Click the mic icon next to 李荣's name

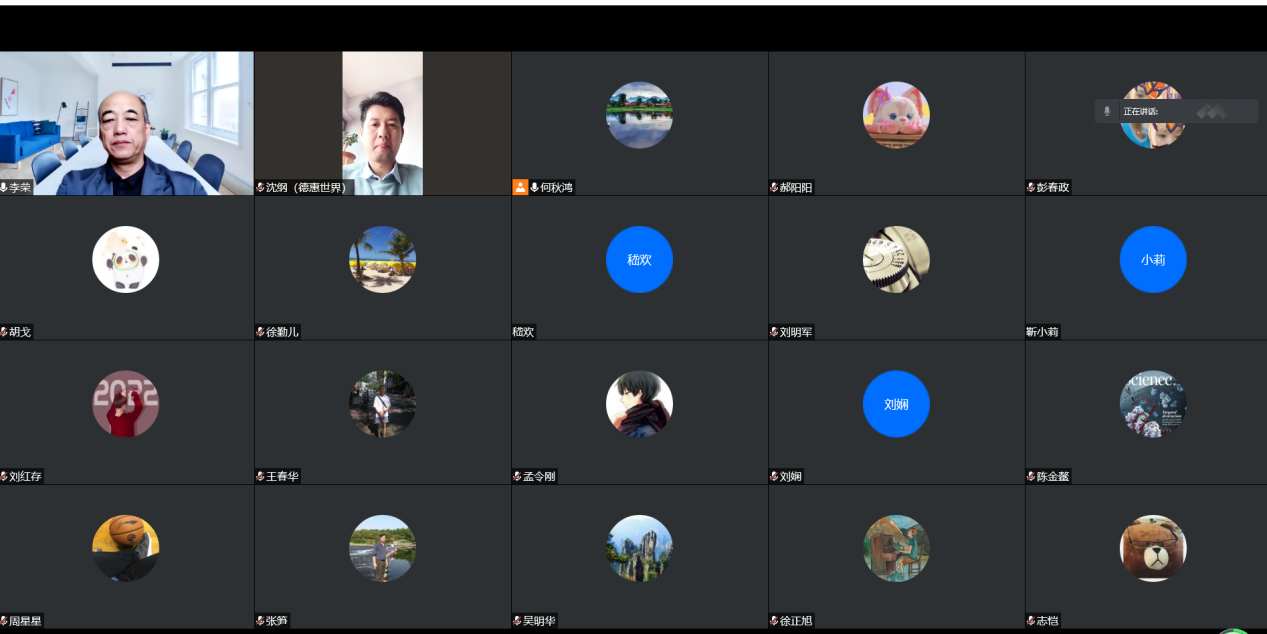point(4,187)
